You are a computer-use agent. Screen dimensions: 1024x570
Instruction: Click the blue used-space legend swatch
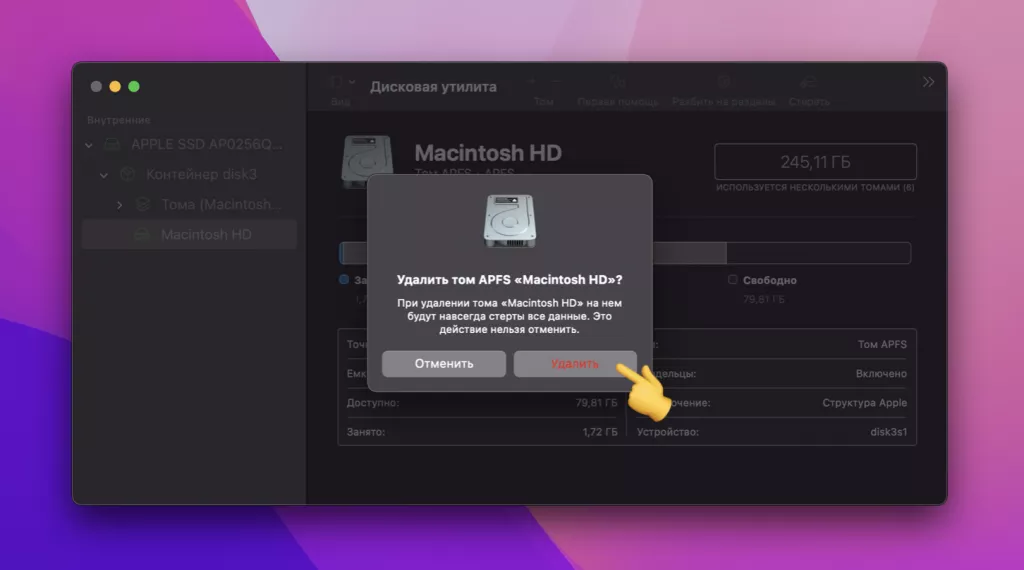click(344, 279)
